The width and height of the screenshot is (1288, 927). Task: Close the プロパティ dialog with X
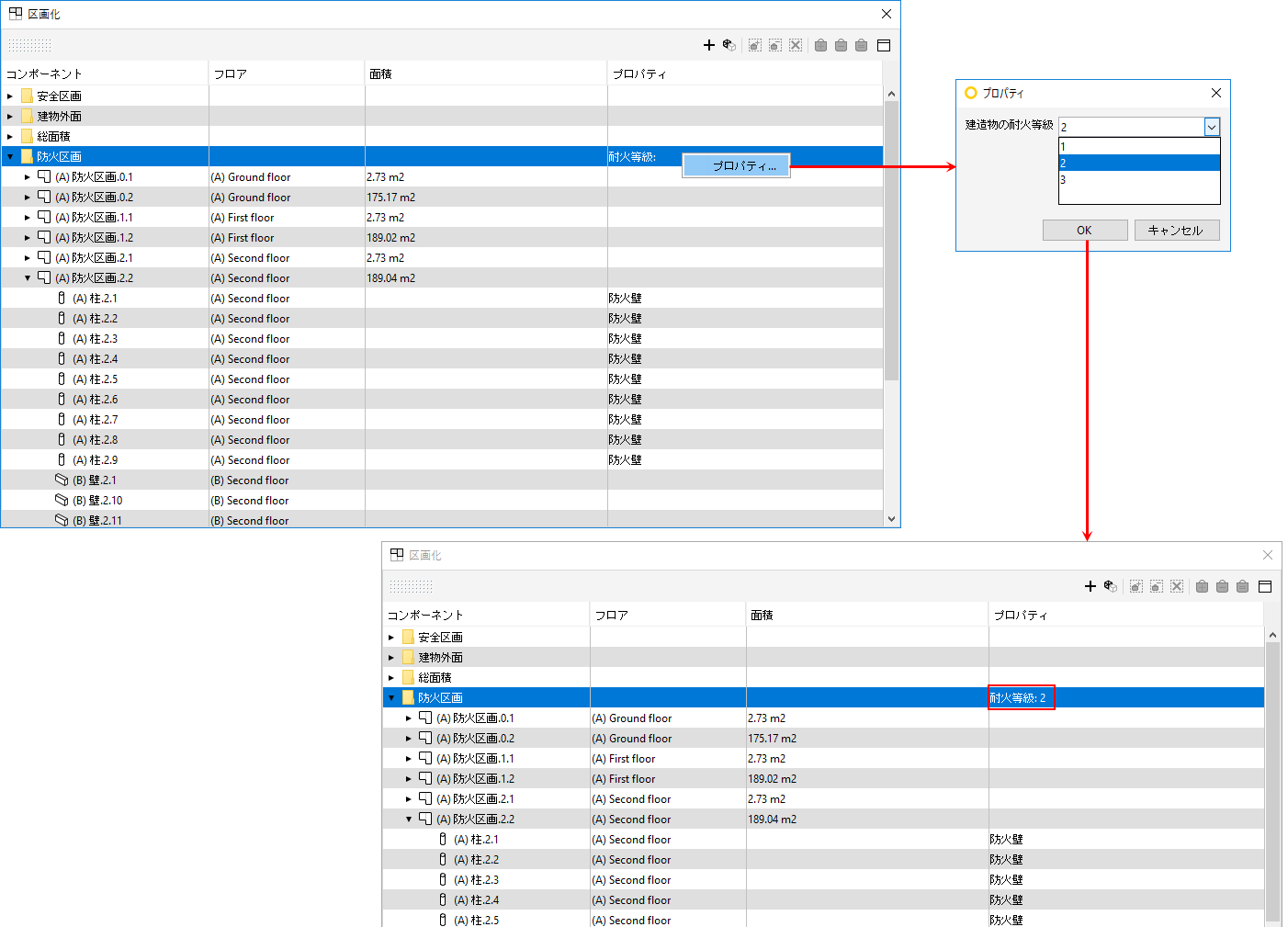coord(1216,93)
